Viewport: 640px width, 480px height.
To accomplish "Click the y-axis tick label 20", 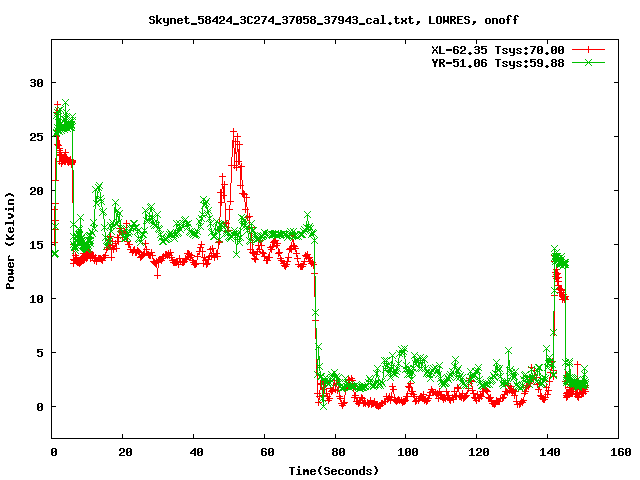I will point(36,191).
